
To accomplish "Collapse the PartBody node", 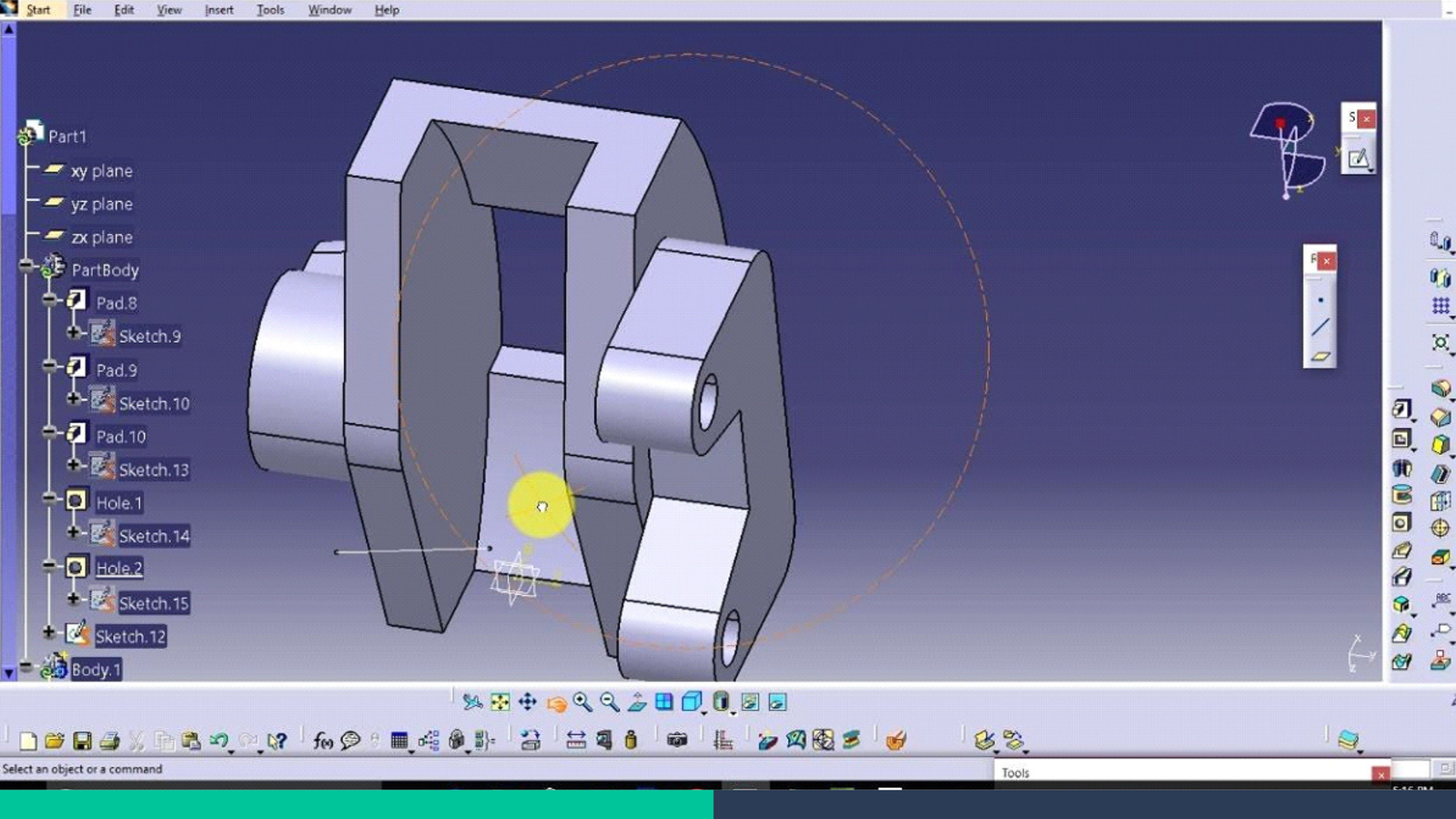I will 26,266.
